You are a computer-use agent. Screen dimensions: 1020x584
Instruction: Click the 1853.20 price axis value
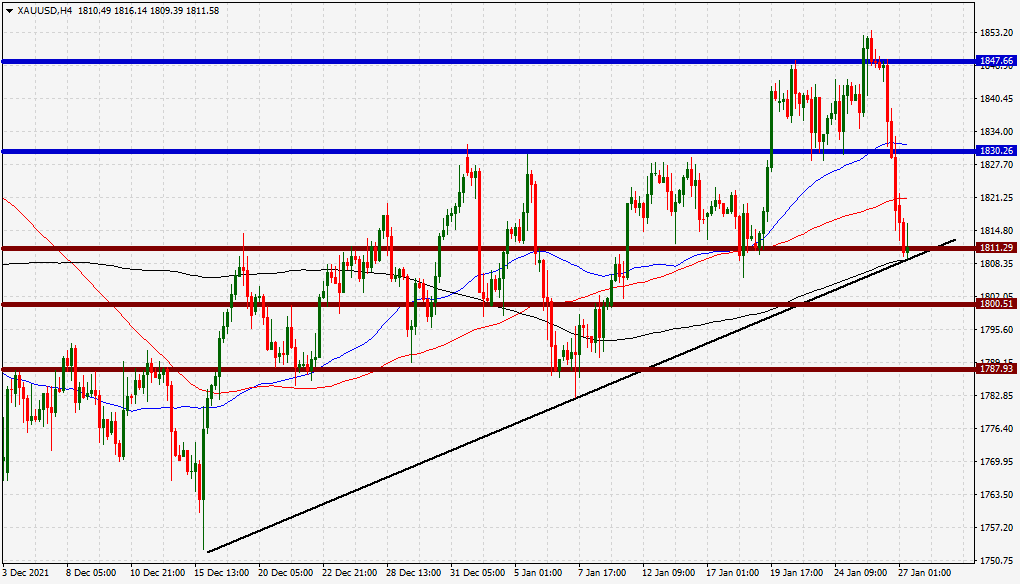click(996, 33)
